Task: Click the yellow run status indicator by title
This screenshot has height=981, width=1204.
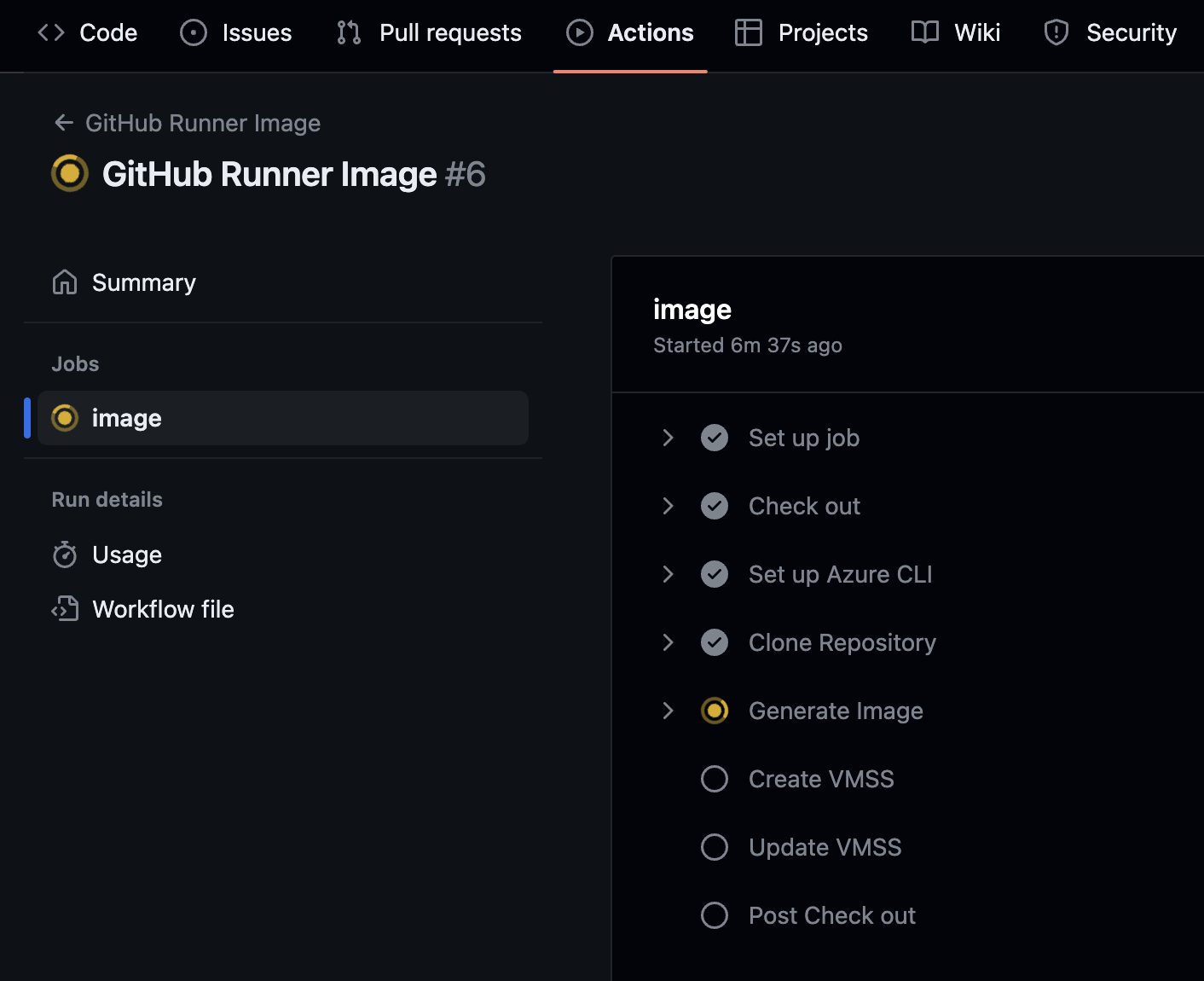Action: click(x=70, y=174)
